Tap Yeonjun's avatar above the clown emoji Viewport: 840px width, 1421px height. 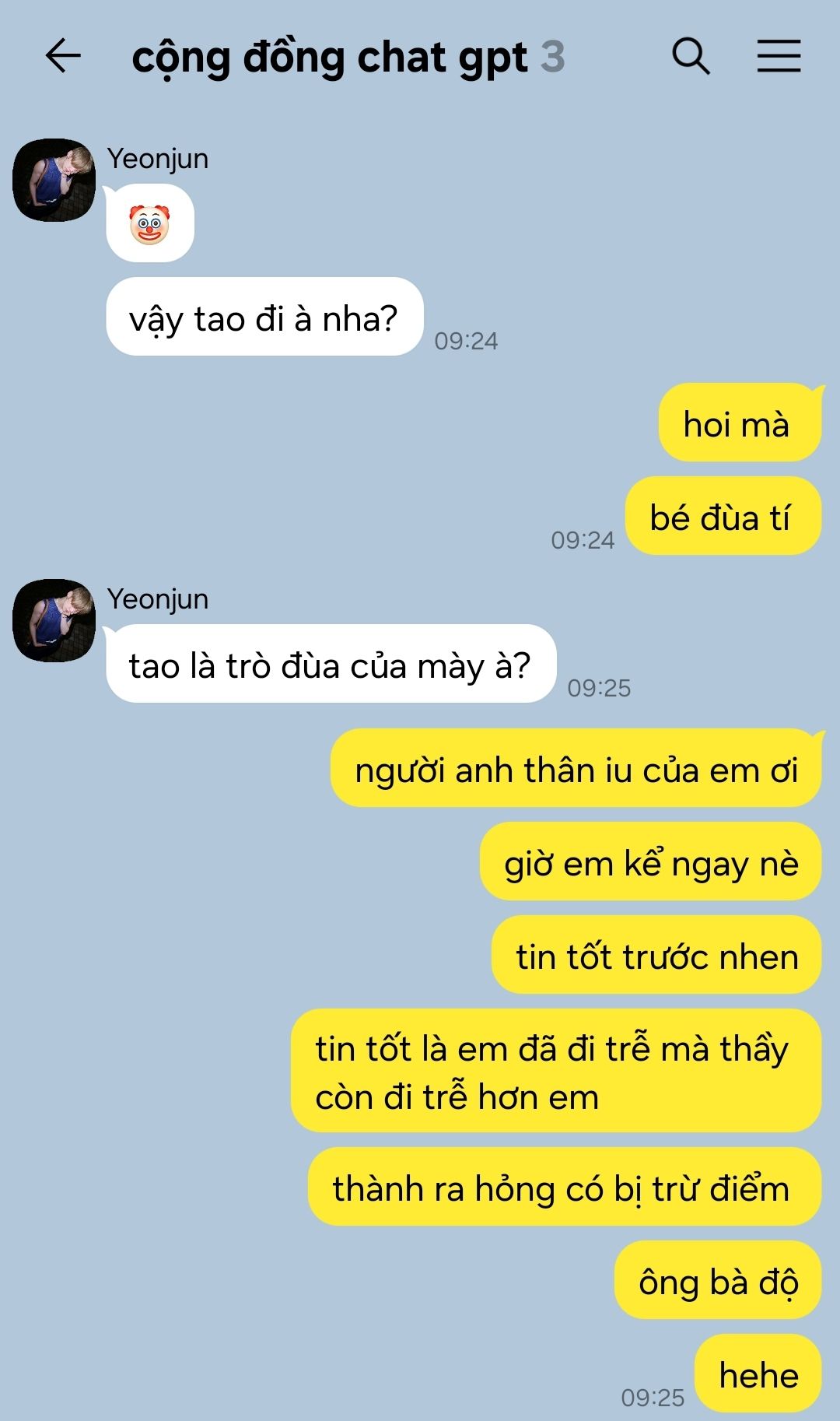click(x=54, y=180)
